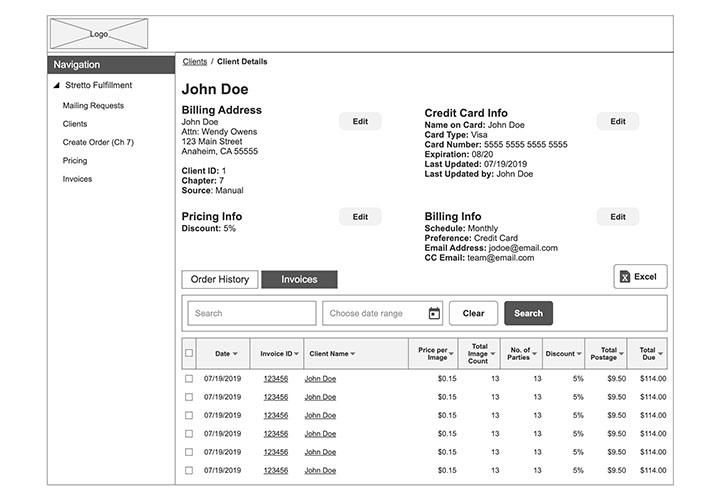Viewport: 720px width, 500px height.
Task: Select Stretto Fulfillment tree item
Action: coord(98,85)
